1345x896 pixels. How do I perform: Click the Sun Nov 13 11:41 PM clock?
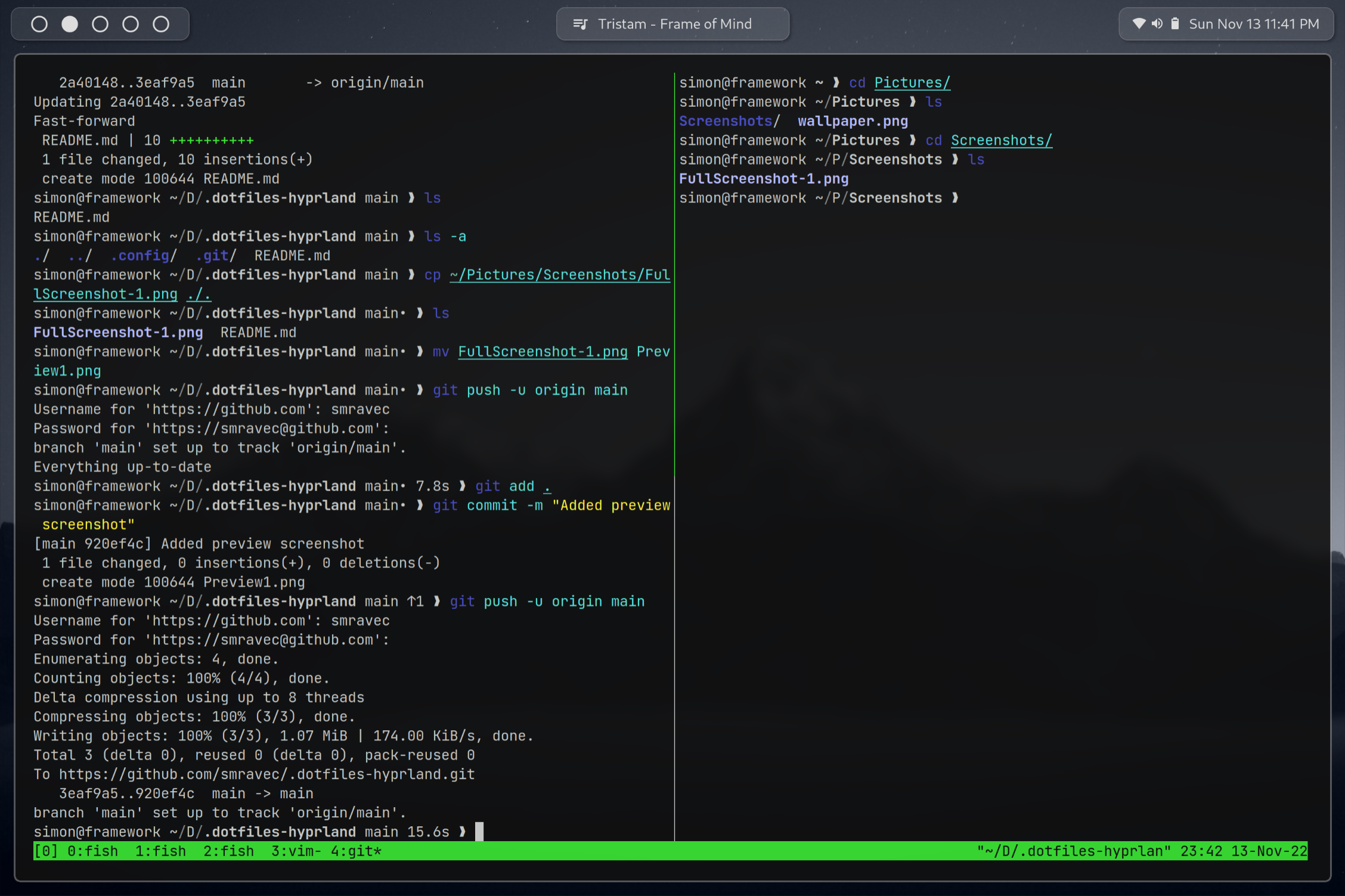pyautogui.click(x=1254, y=24)
